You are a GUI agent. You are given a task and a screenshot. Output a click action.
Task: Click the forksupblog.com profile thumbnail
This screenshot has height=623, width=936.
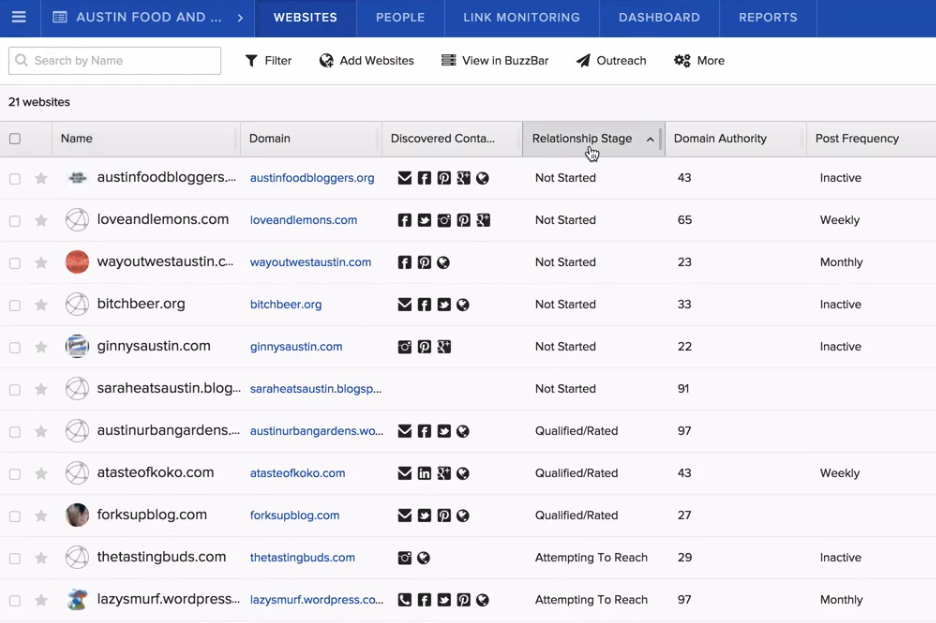[x=77, y=515]
